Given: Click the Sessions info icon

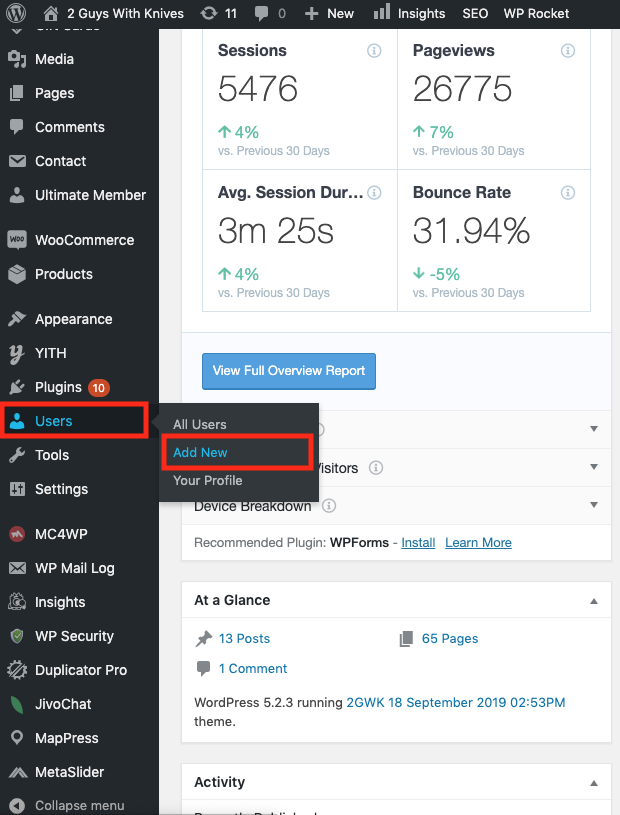Looking at the screenshot, I should click(374, 51).
